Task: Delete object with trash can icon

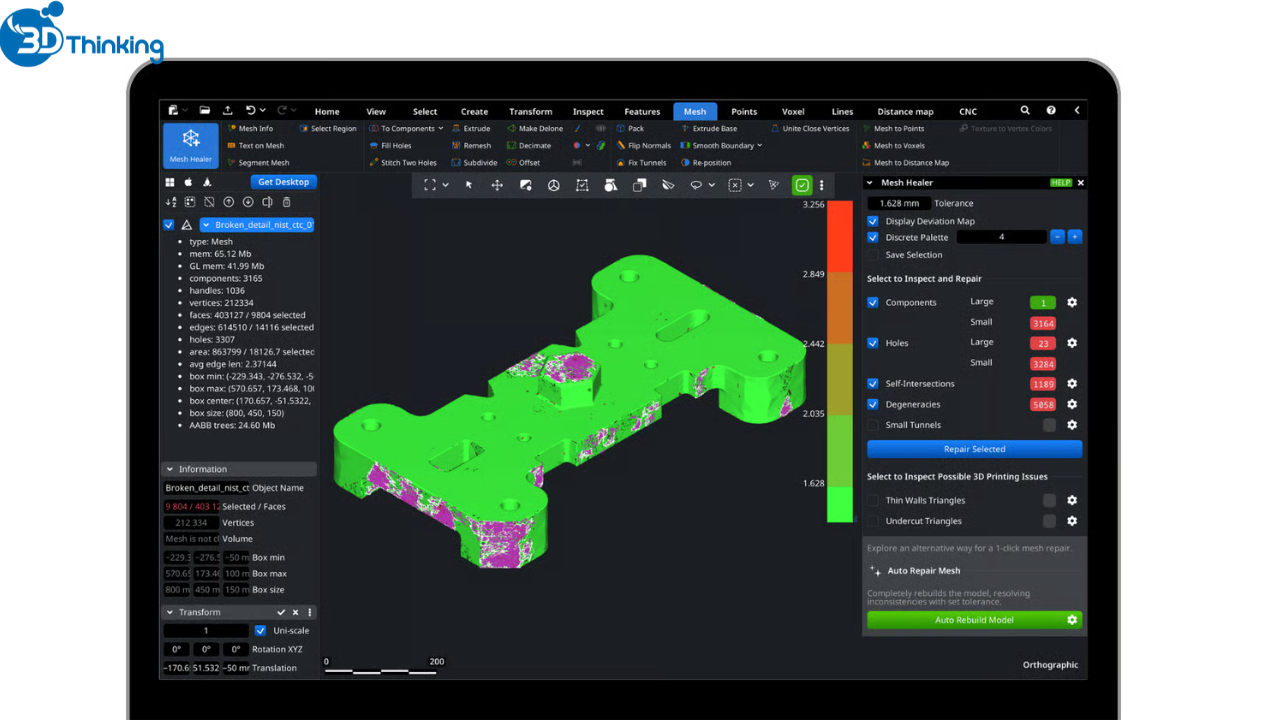Action: click(x=286, y=202)
